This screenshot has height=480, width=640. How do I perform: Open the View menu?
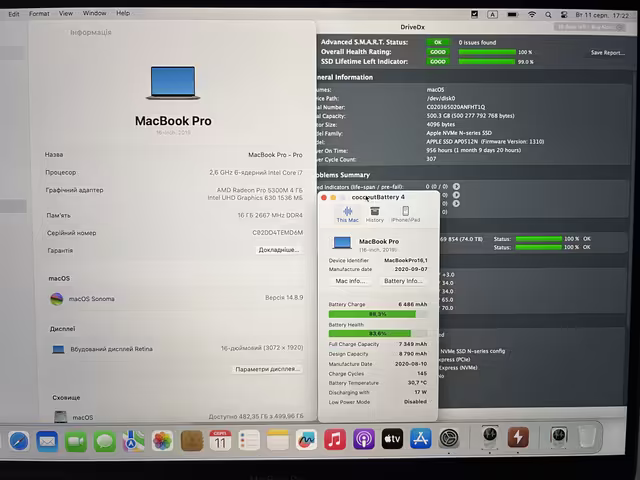click(66, 13)
